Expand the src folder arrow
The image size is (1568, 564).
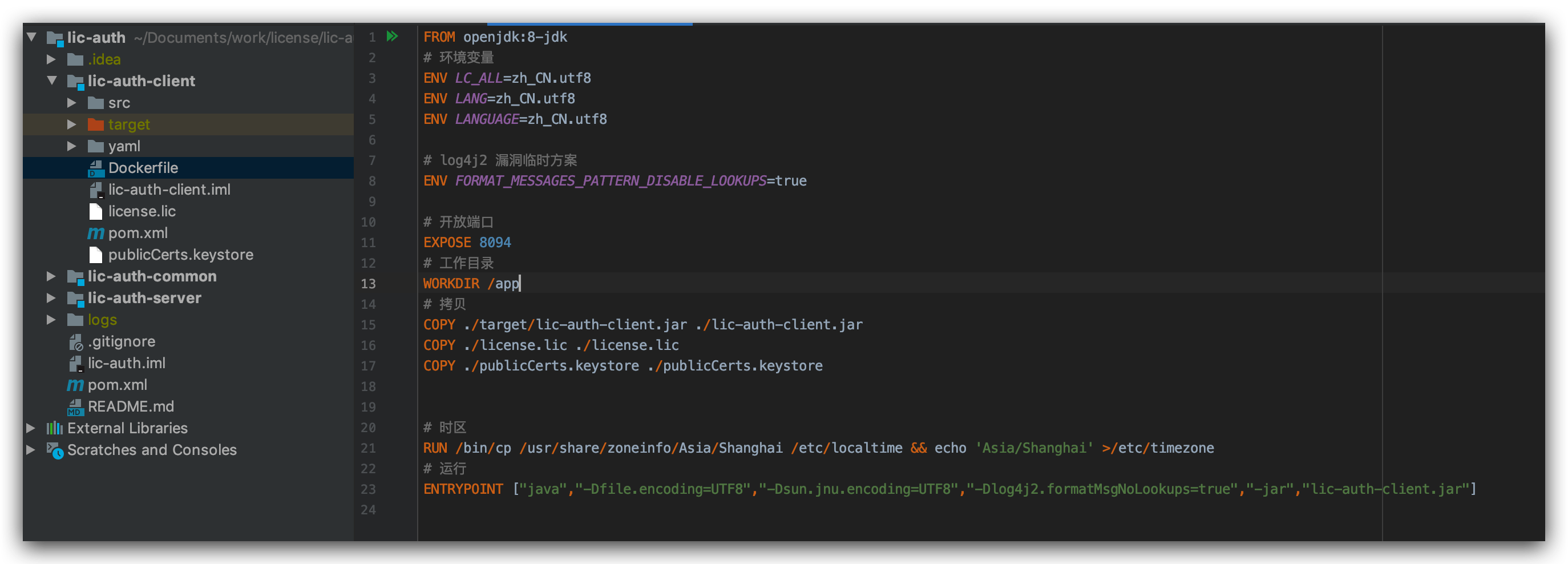click(x=72, y=103)
